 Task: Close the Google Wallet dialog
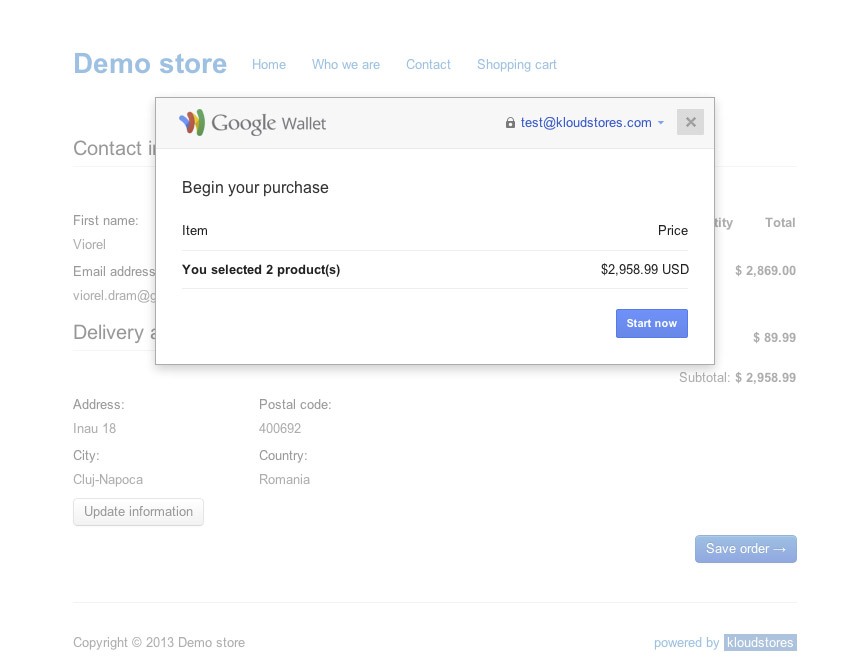[x=690, y=122]
